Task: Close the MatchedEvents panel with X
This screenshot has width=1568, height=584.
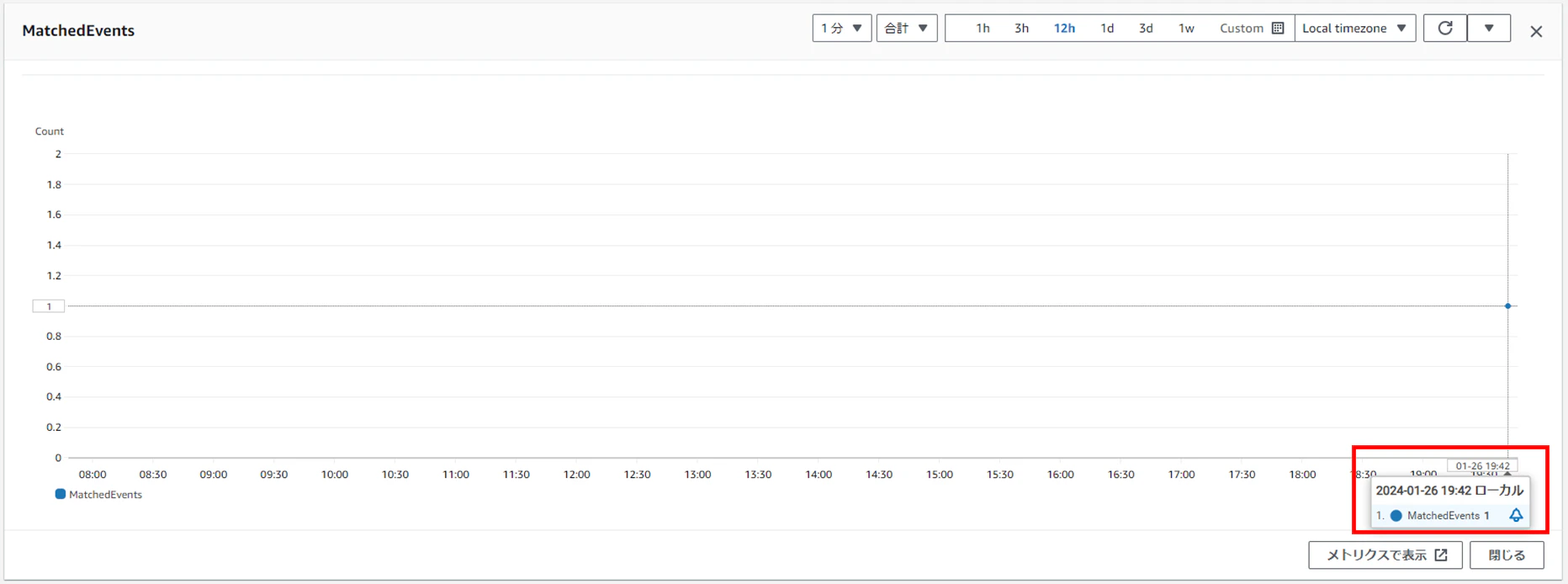Action: (x=1536, y=31)
